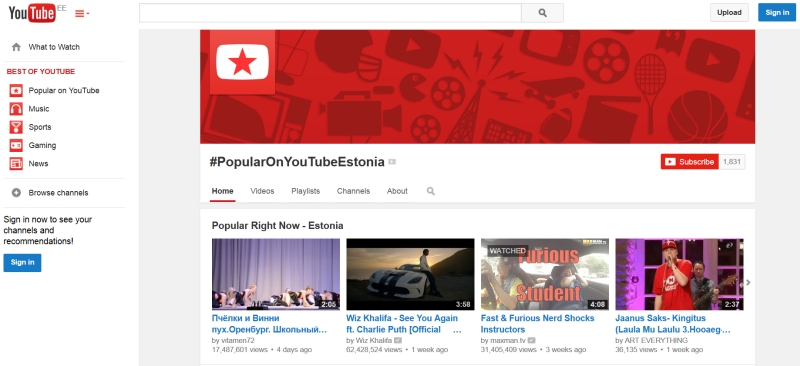Open the News sidebar icon
Screen dimensions: 800x366
pyautogui.click(x=16, y=164)
